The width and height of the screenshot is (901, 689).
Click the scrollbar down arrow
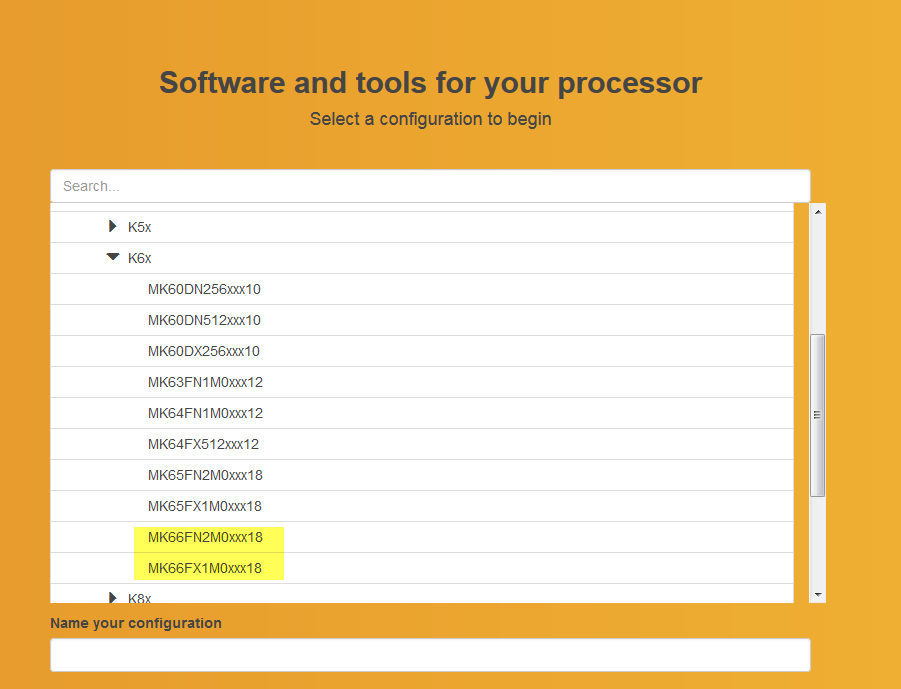(818, 594)
